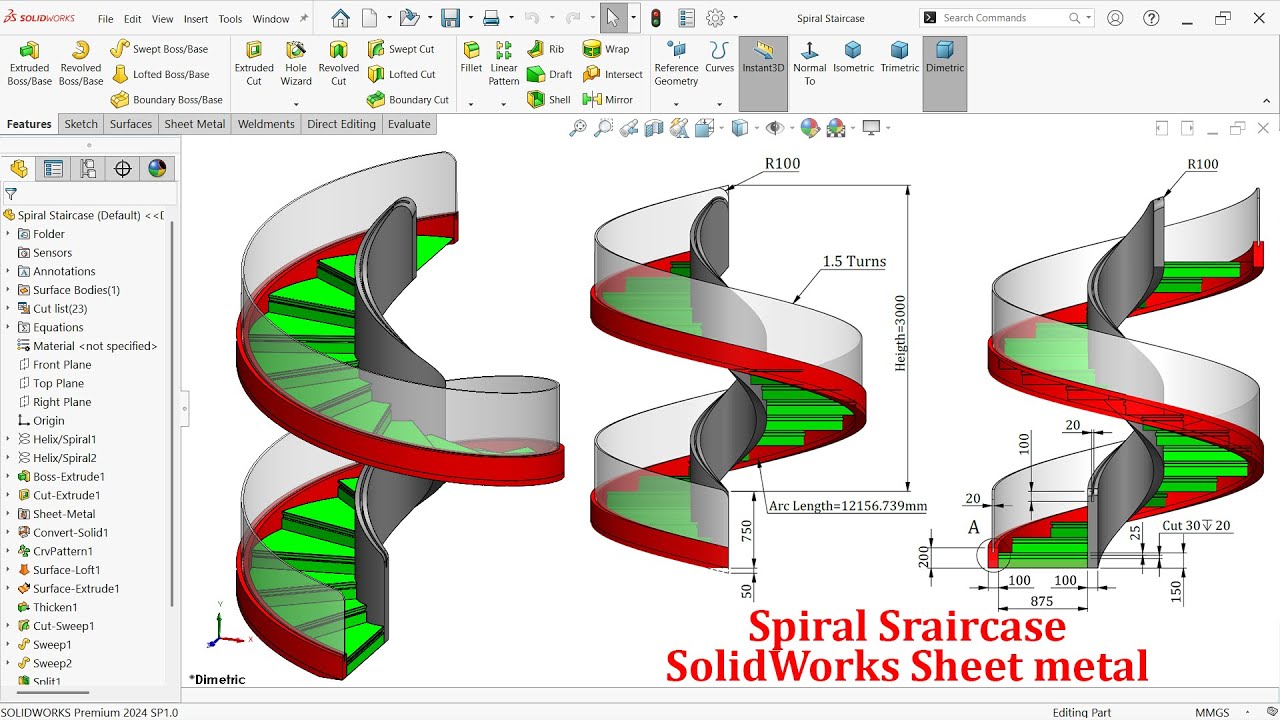Select the Revolved Boss/Base tool
This screenshot has width=1280, height=720.
pos(81,63)
